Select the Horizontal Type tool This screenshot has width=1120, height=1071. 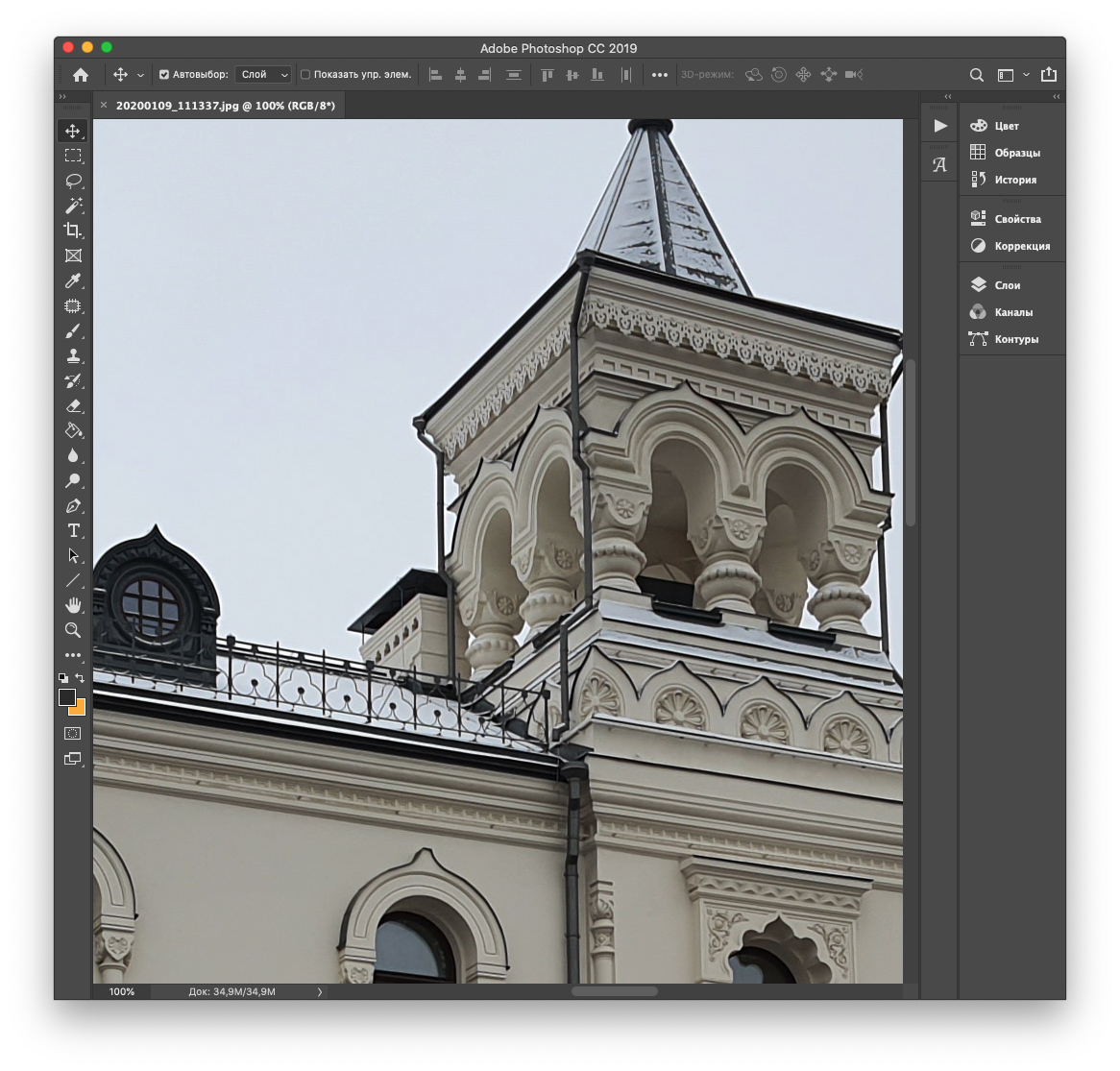pos(73,531)
